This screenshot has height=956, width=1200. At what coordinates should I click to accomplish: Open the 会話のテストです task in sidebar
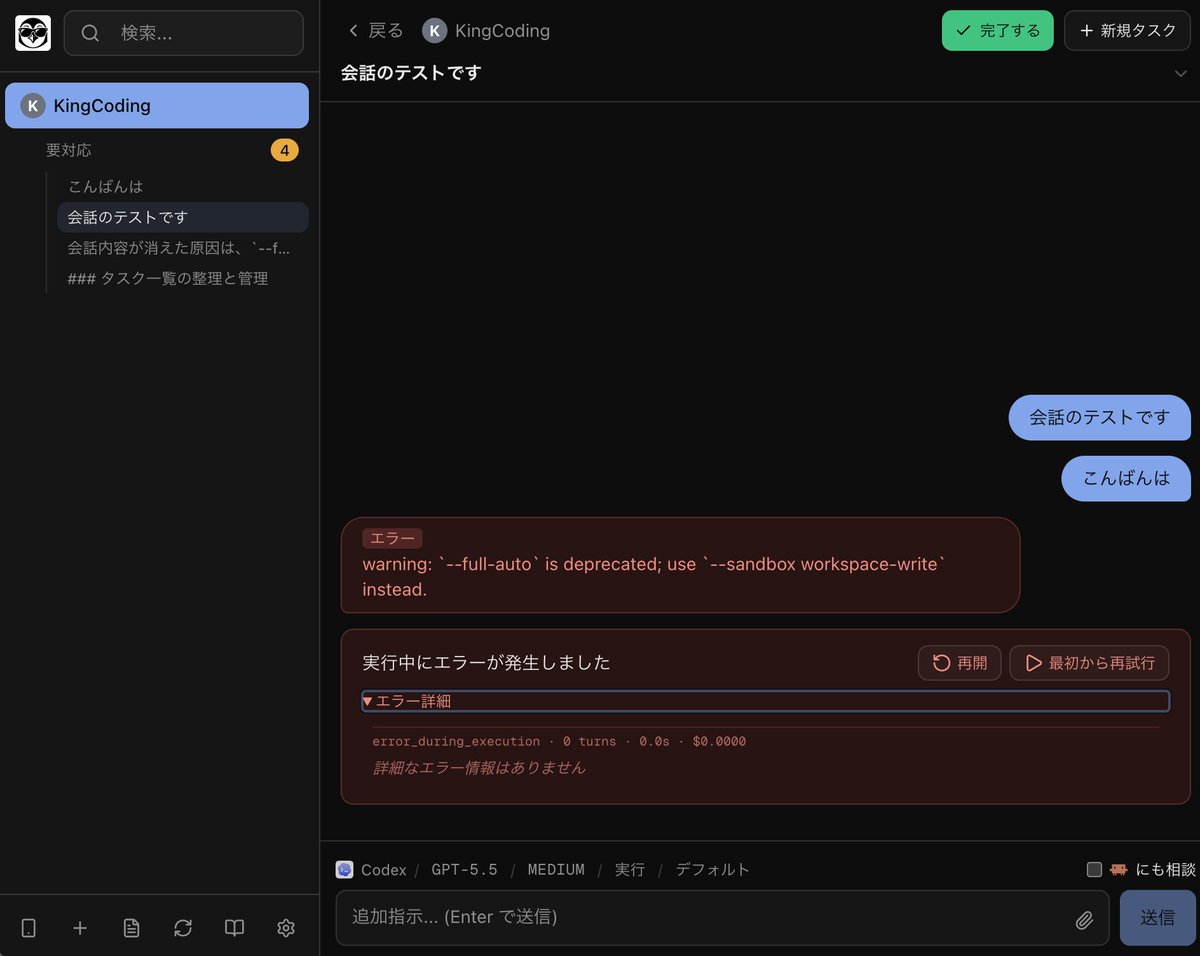(x=182, y=217)
